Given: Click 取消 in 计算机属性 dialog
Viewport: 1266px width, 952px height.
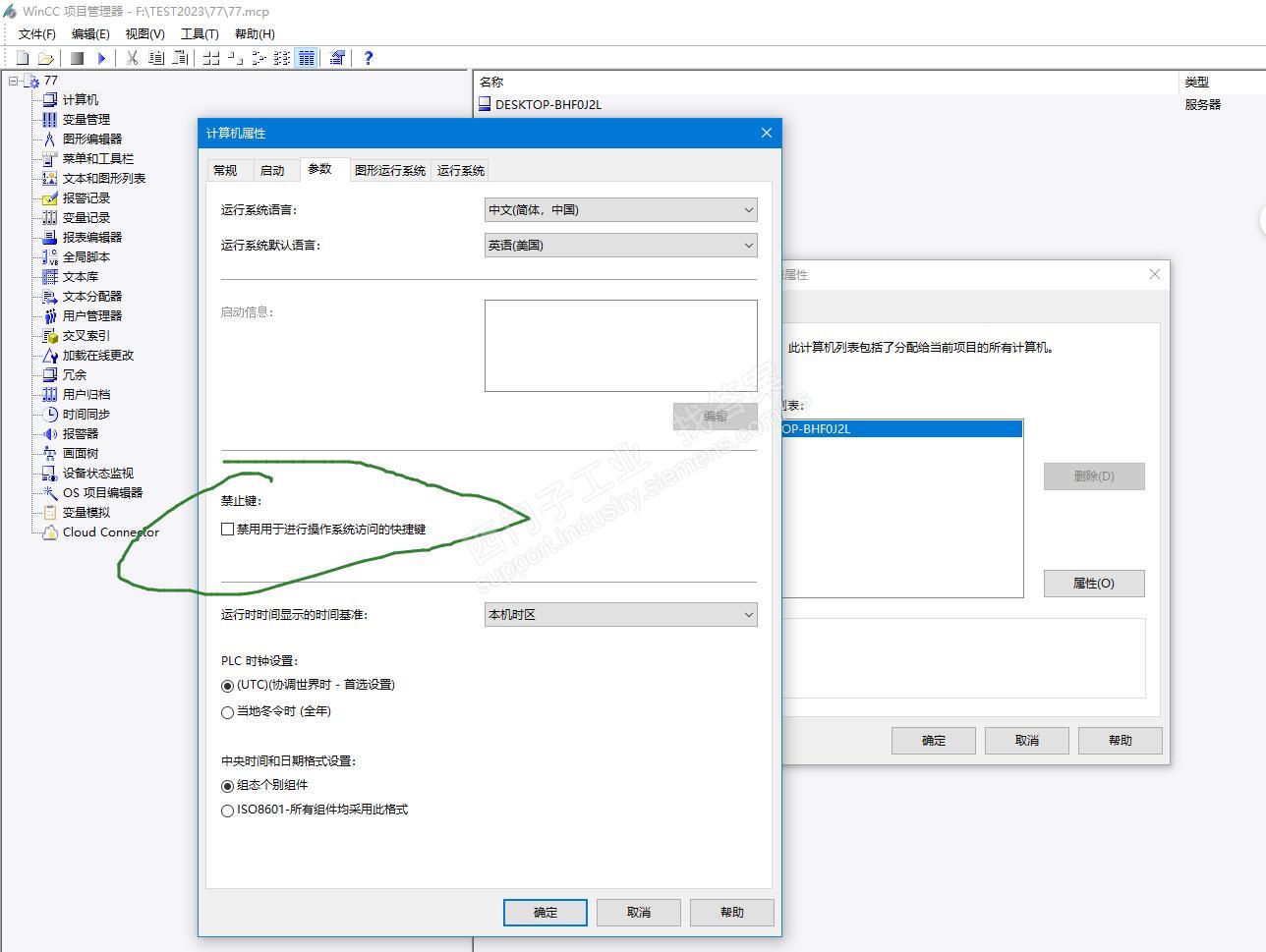Looking at the screenshot, I should pos(639,912).
